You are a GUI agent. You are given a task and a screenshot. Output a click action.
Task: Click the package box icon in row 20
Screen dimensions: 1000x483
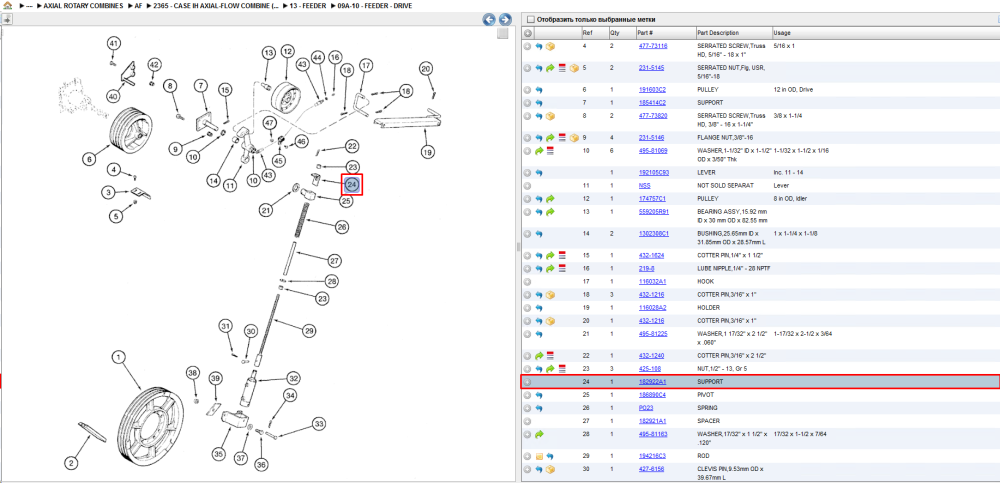550,320
